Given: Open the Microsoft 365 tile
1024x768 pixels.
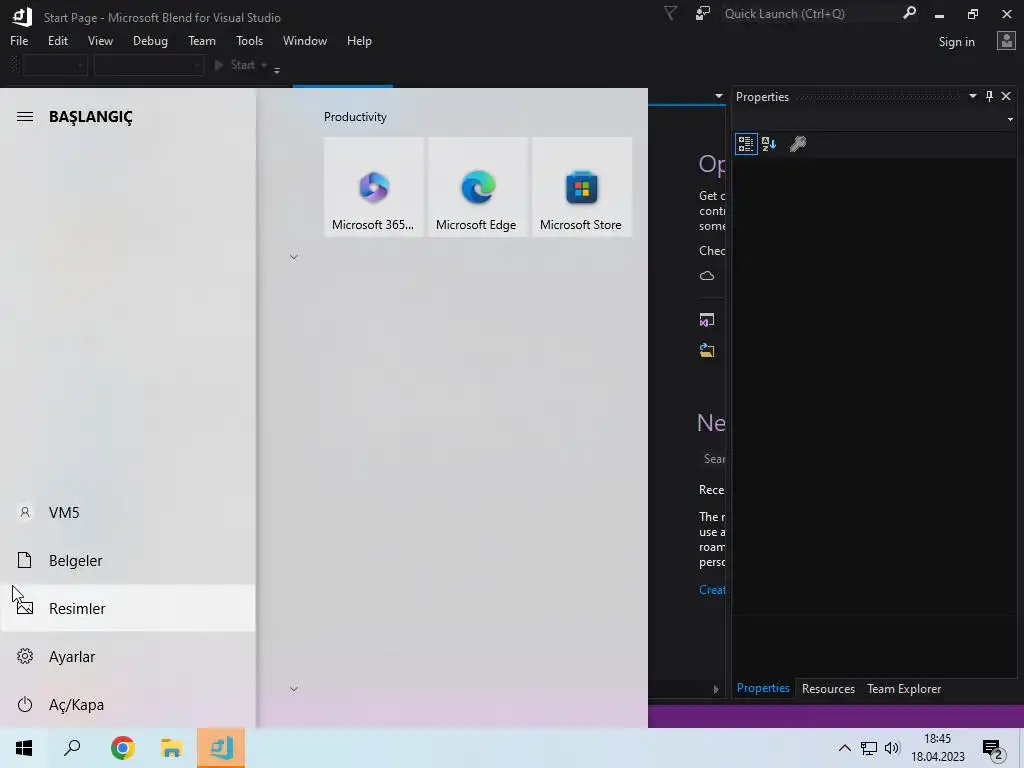Looking at the screenshot, I should pos(374,187).
